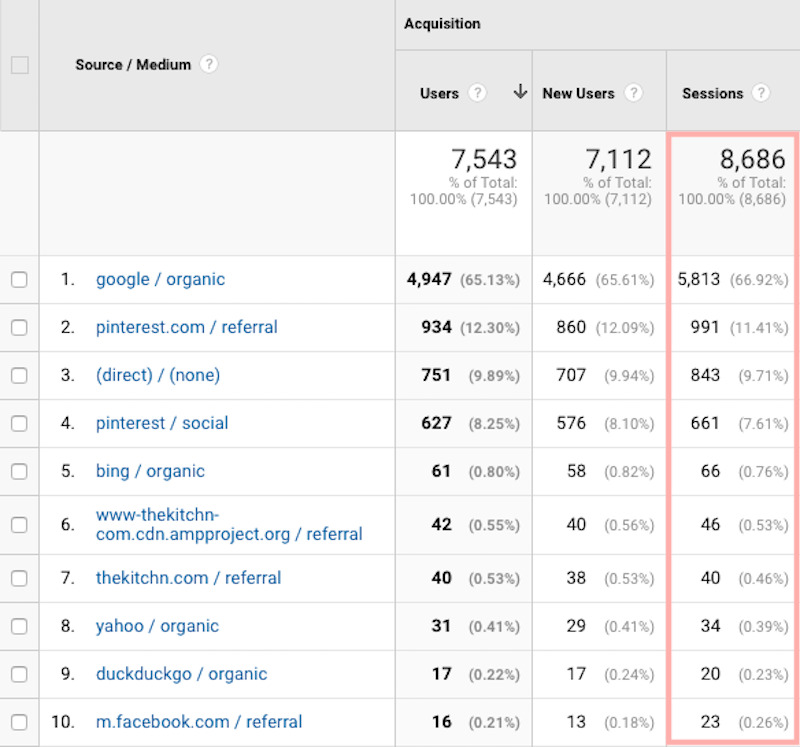
Task: Open the Source / Medium help icon
Action: click(x=208, y=64)
